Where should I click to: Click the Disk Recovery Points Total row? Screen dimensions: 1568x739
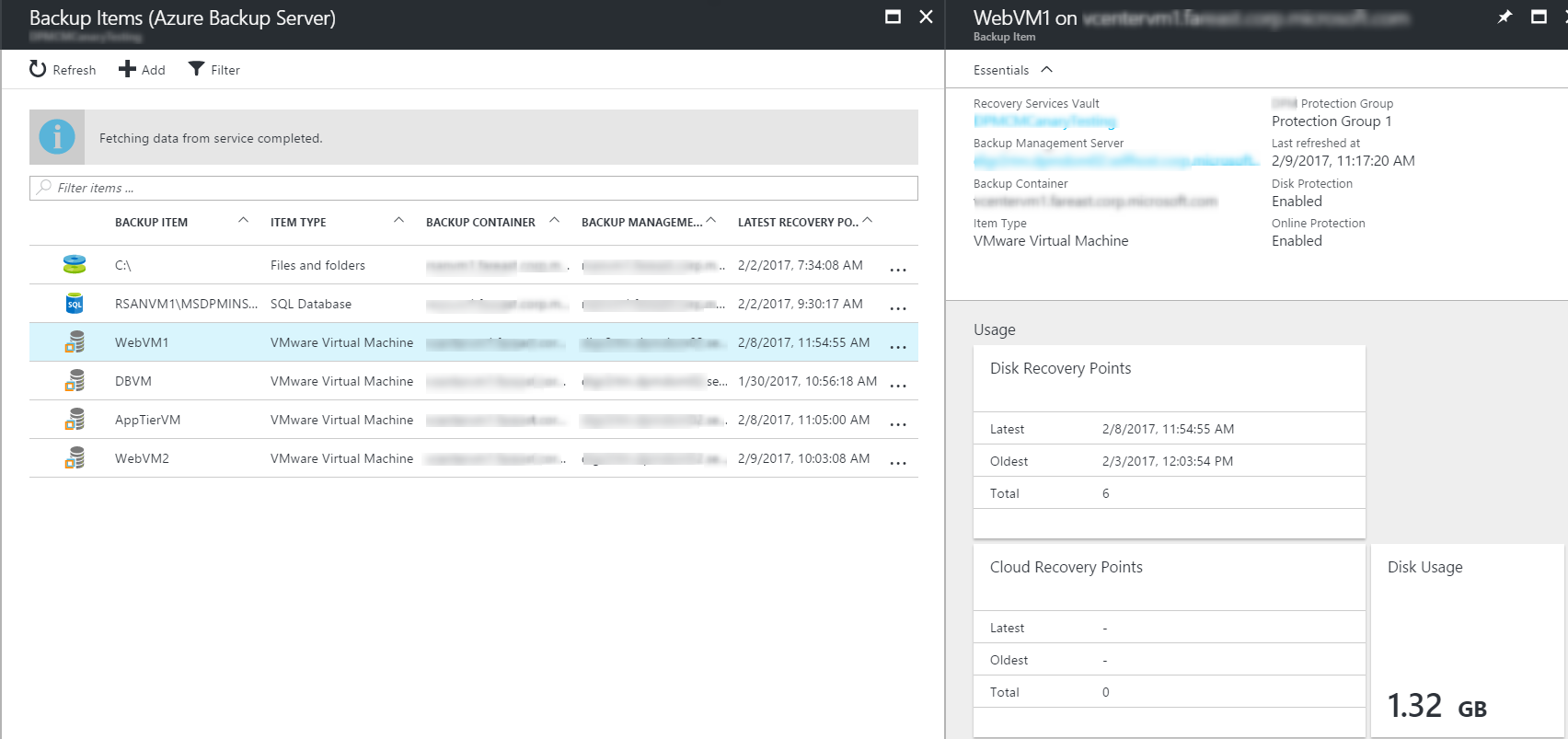click(x=1169, y=493)
